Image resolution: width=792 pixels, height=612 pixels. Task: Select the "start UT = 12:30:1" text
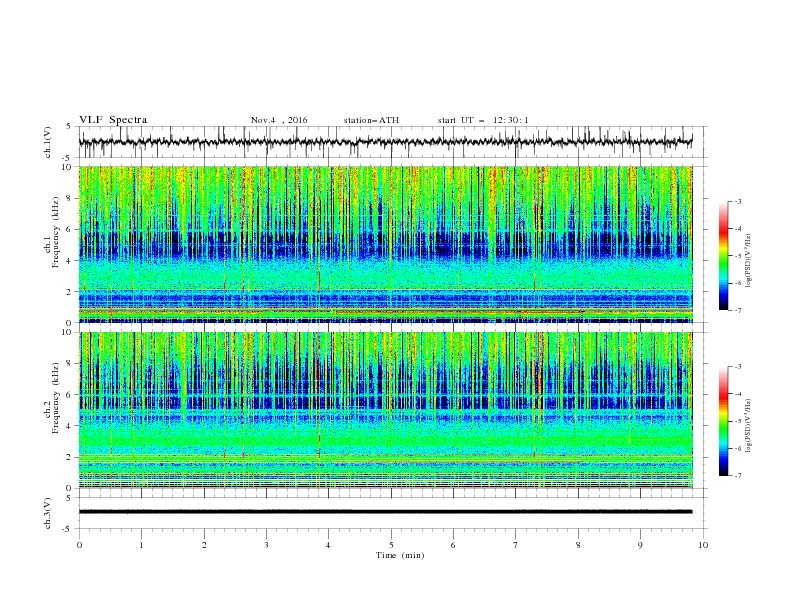[x=483, y=120]
